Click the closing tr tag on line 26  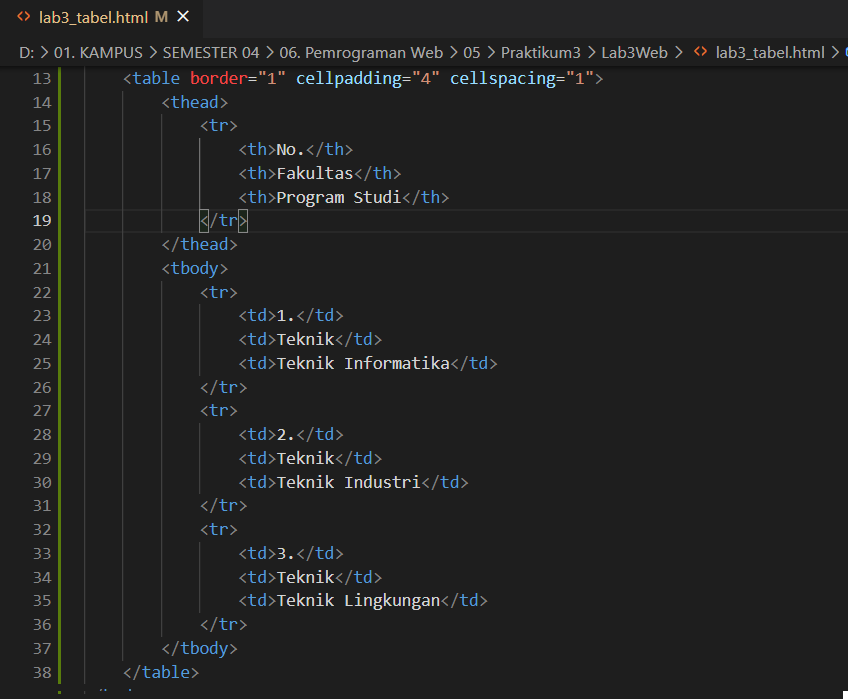click(x=224, y=387)
